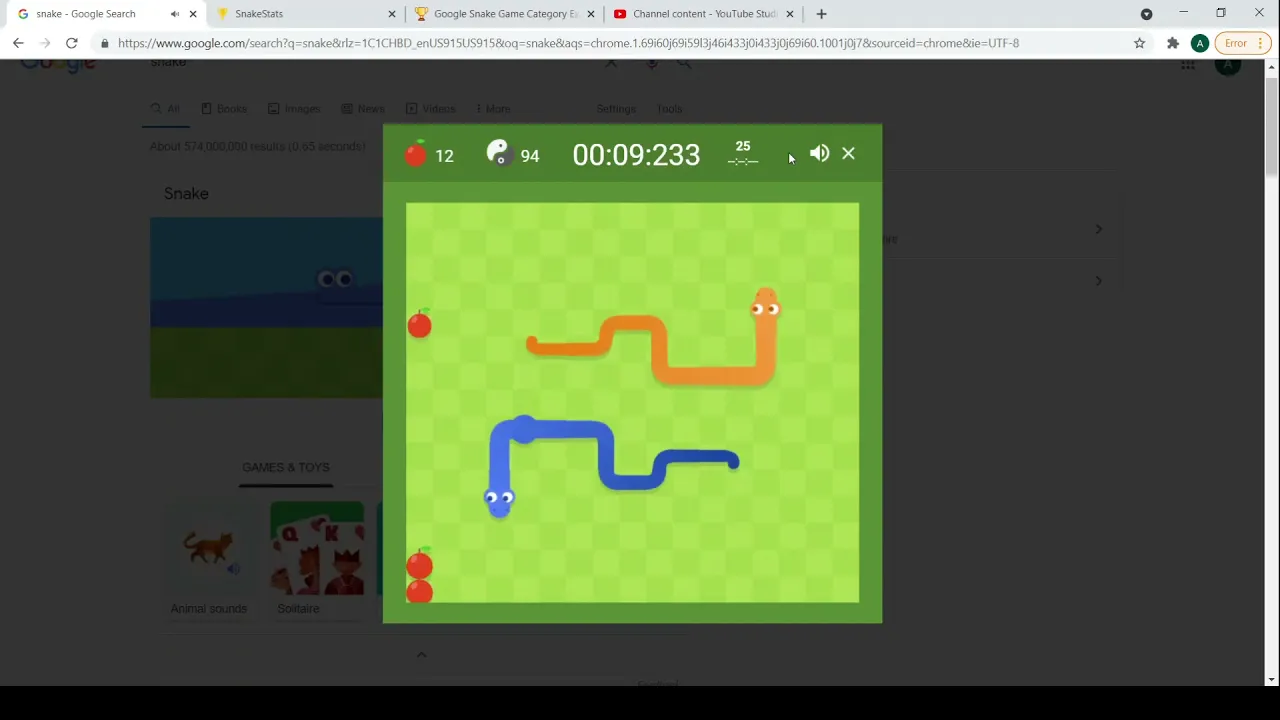Collapse the games panel chevron

pos(421,655)
